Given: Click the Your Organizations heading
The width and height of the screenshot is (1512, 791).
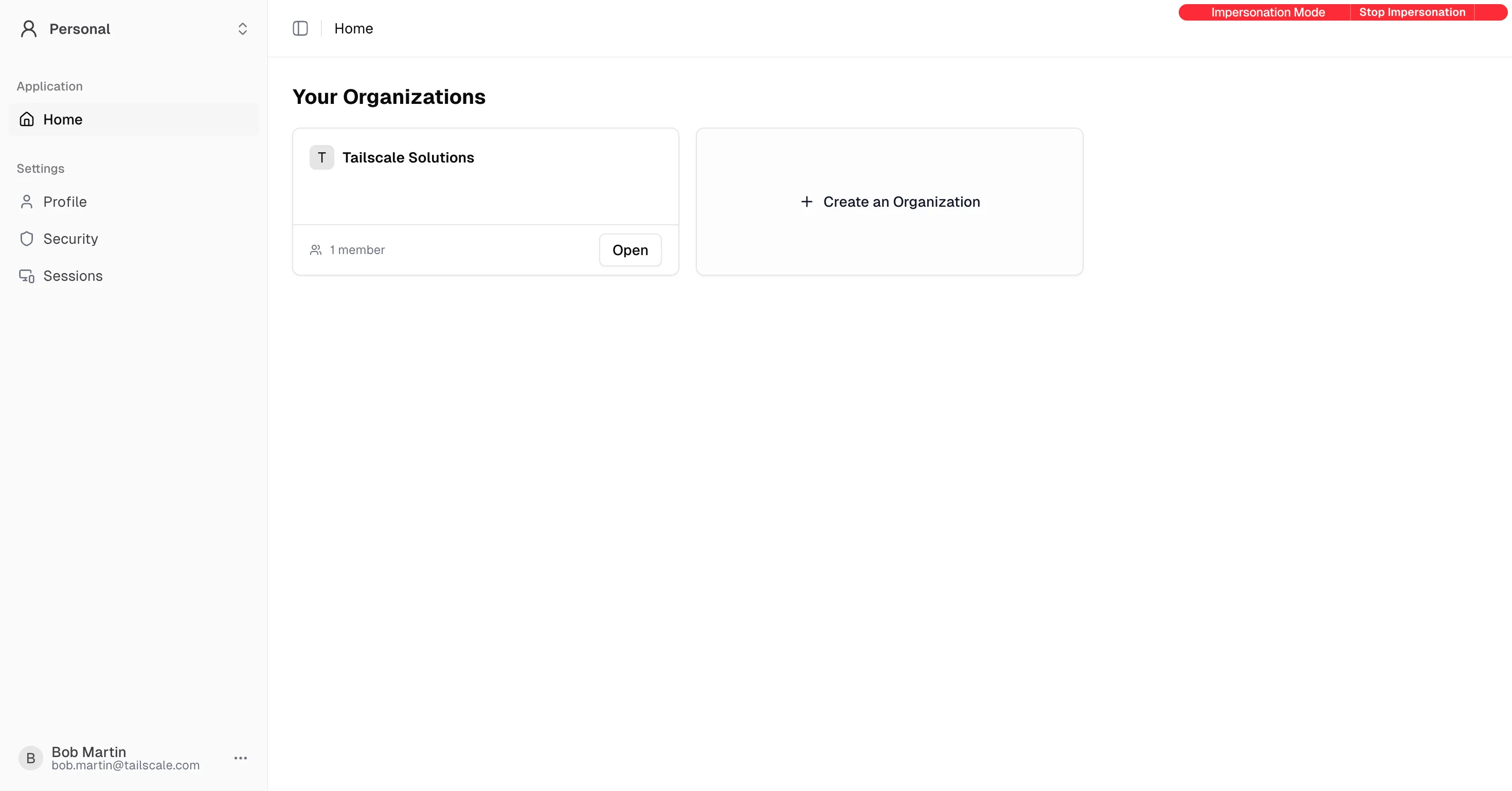Looking at the screenshot, I should pos(389,97).
